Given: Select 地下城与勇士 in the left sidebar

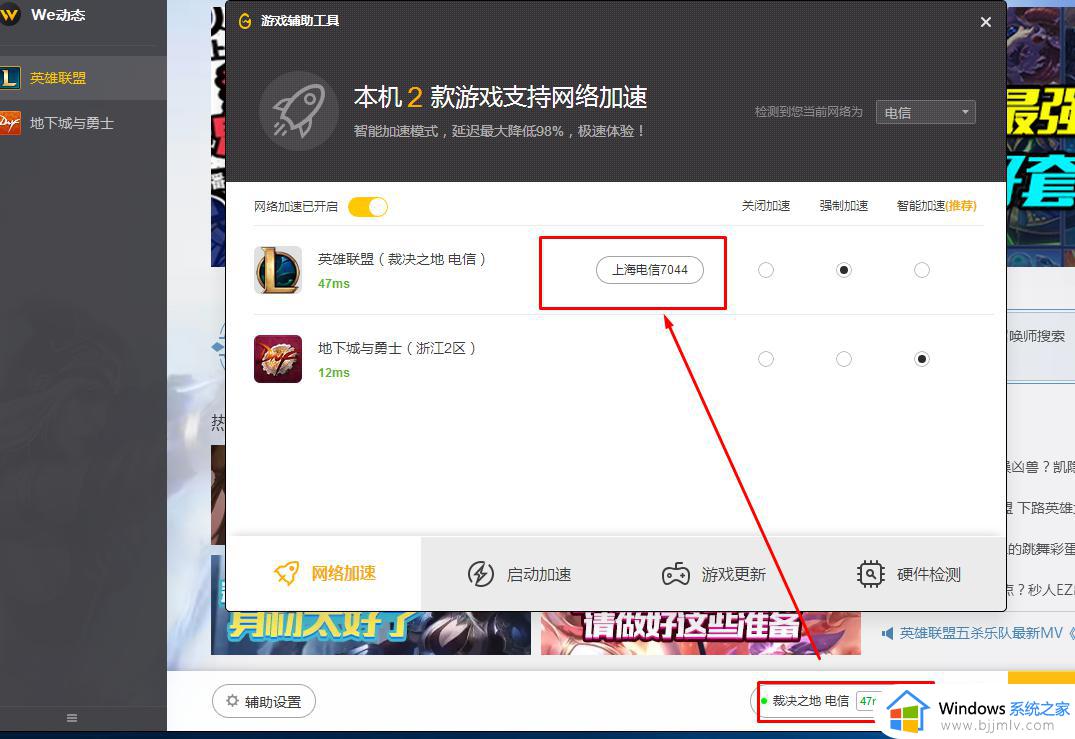Looking at the screenshot, I should tap(70, 123).
